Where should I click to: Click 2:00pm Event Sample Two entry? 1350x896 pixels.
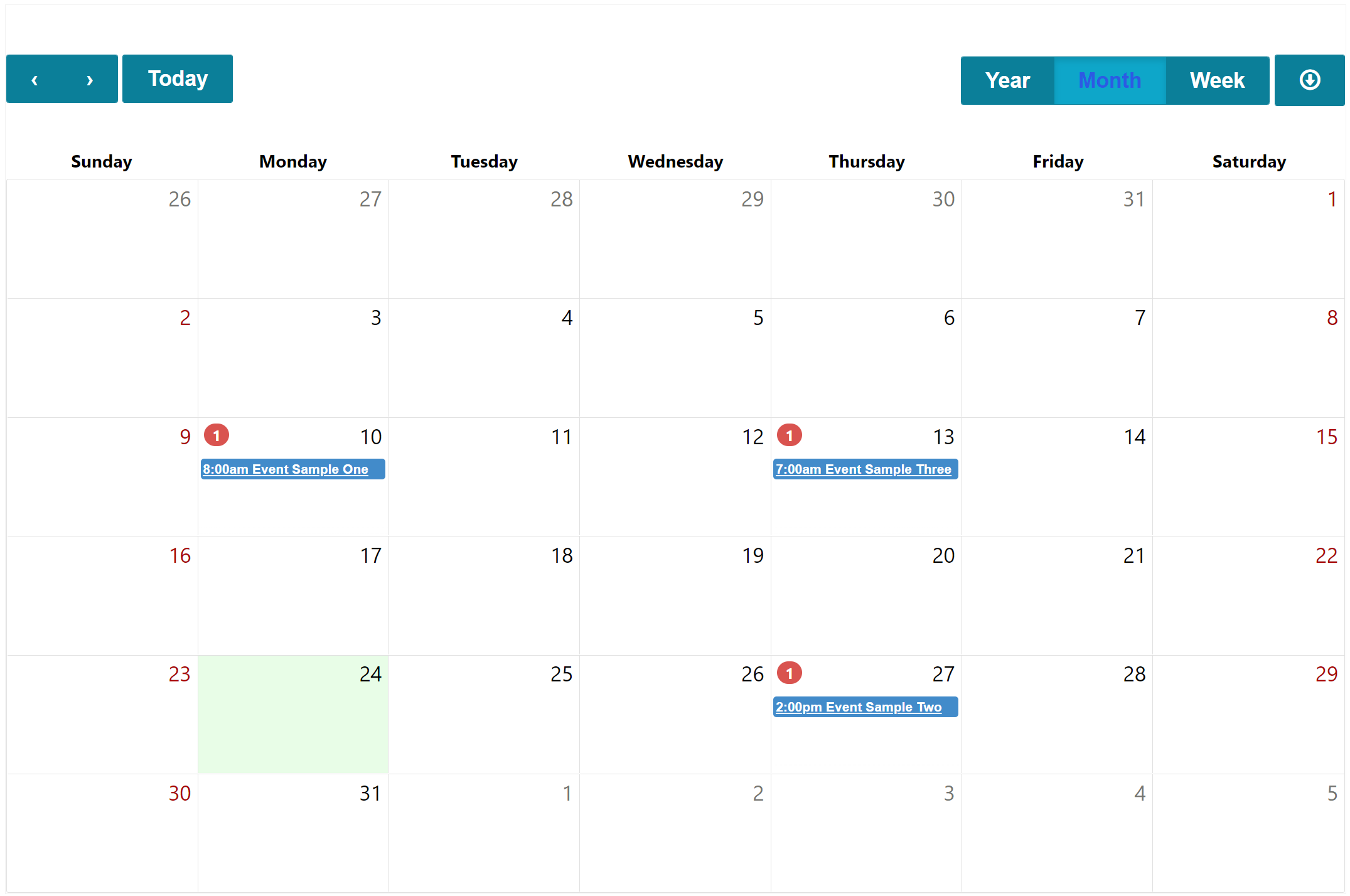(863, 707)
